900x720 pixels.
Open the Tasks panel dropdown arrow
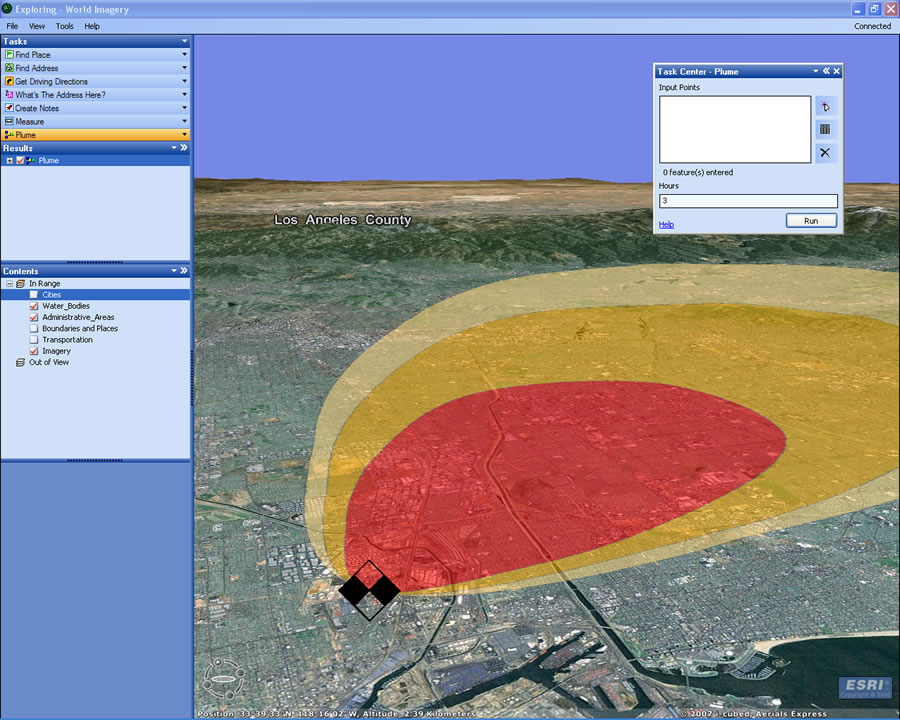pos(184,41)
